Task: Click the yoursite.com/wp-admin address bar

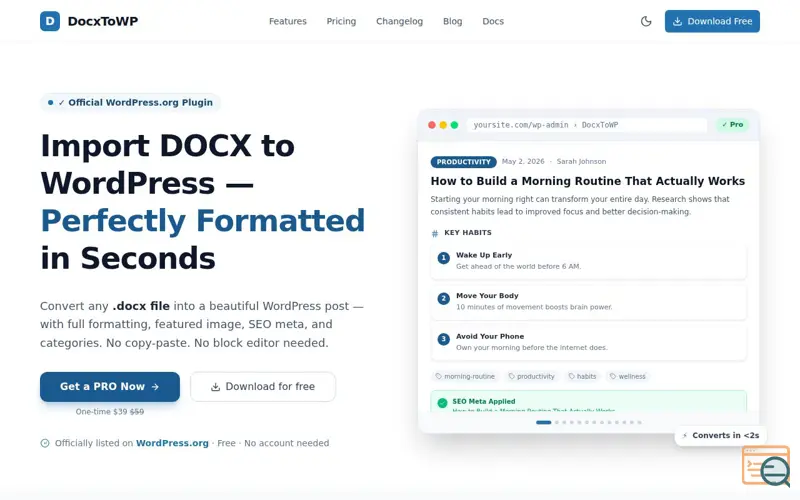Action: pyautogui.click(x=587, y=125)
